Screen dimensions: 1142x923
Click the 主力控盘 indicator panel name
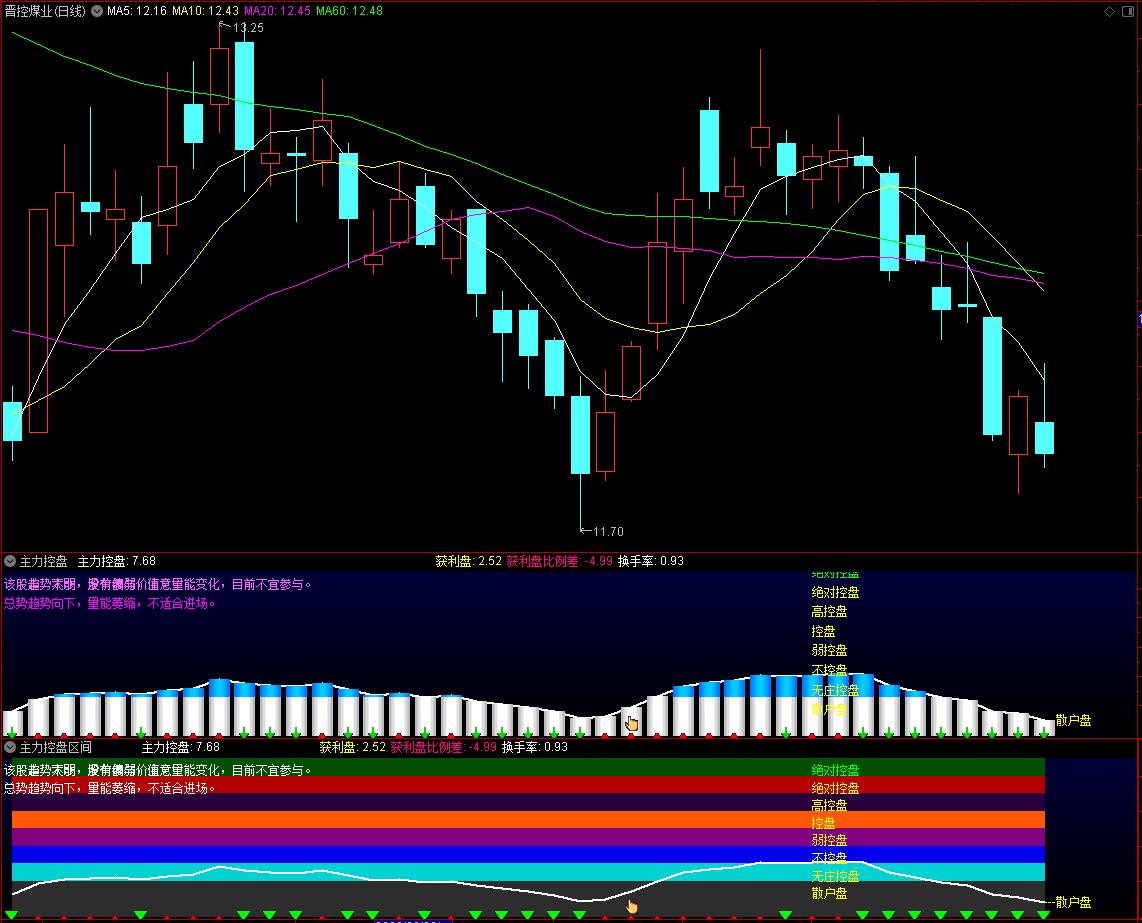click(x=43, y=561)
